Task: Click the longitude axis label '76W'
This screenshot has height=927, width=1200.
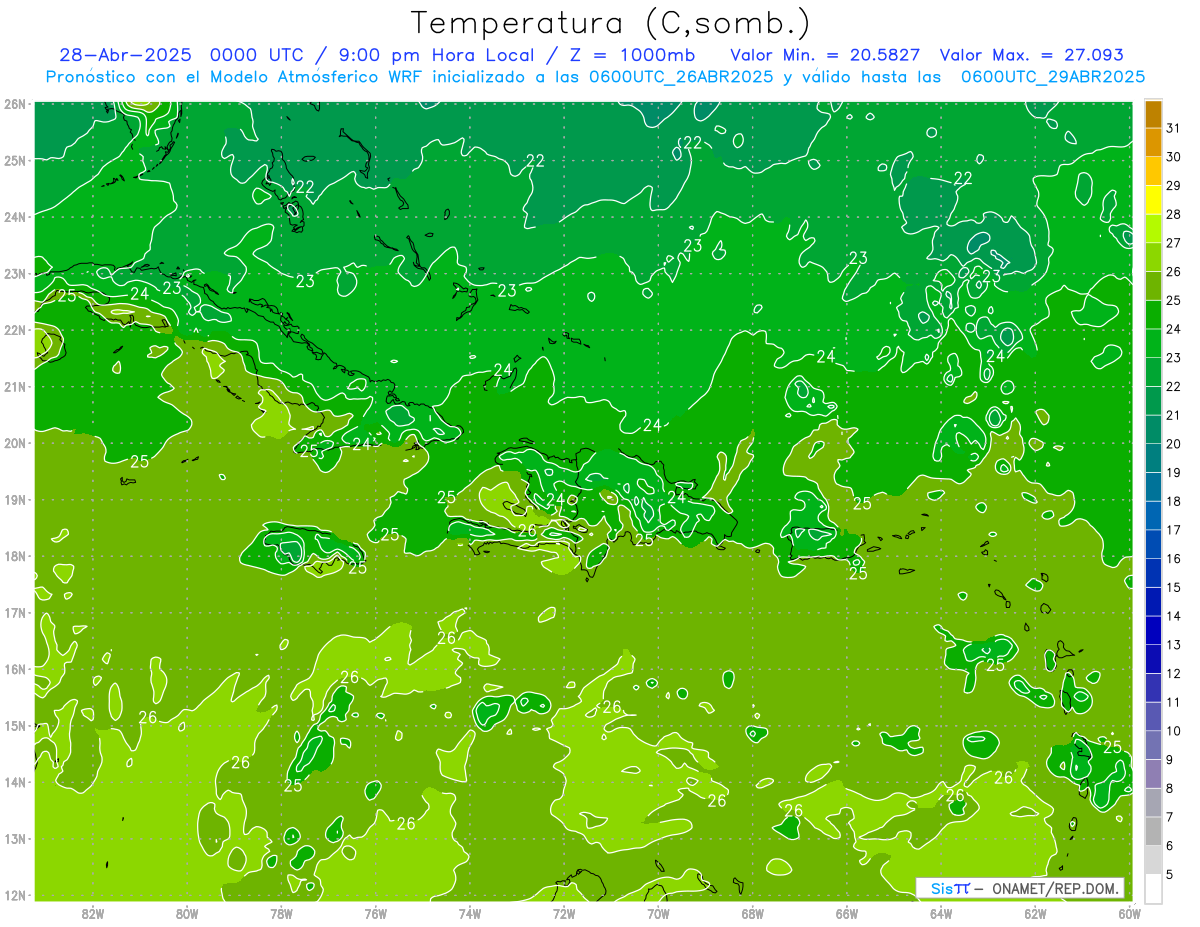Action: coord(376,914)
